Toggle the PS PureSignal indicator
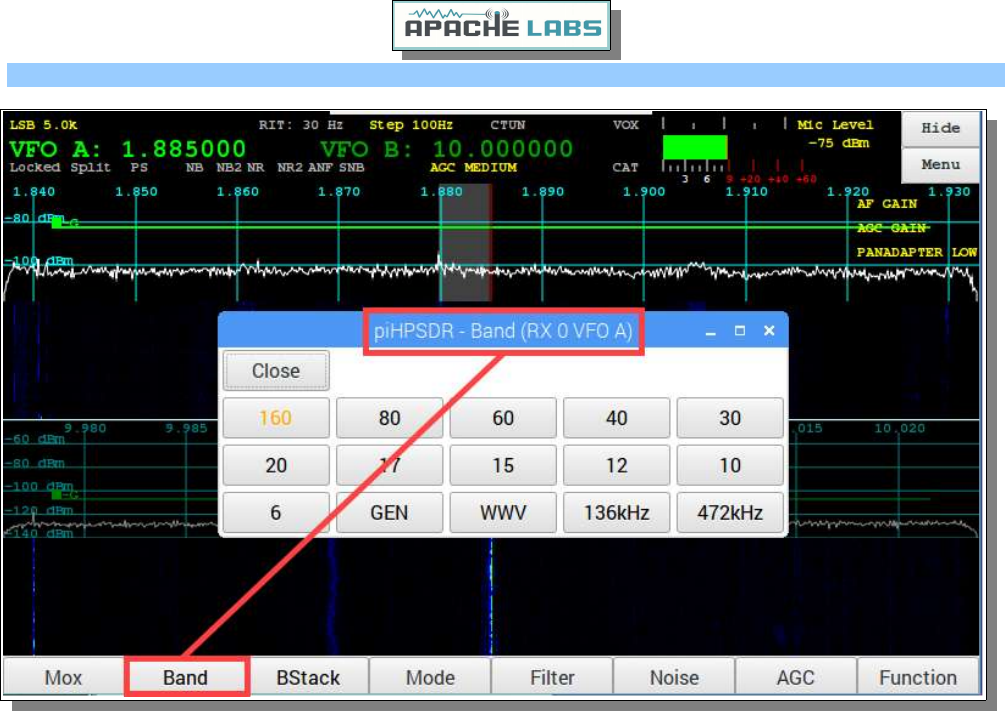This screenshot has height=711, width=1005. (x=139, y=167)
